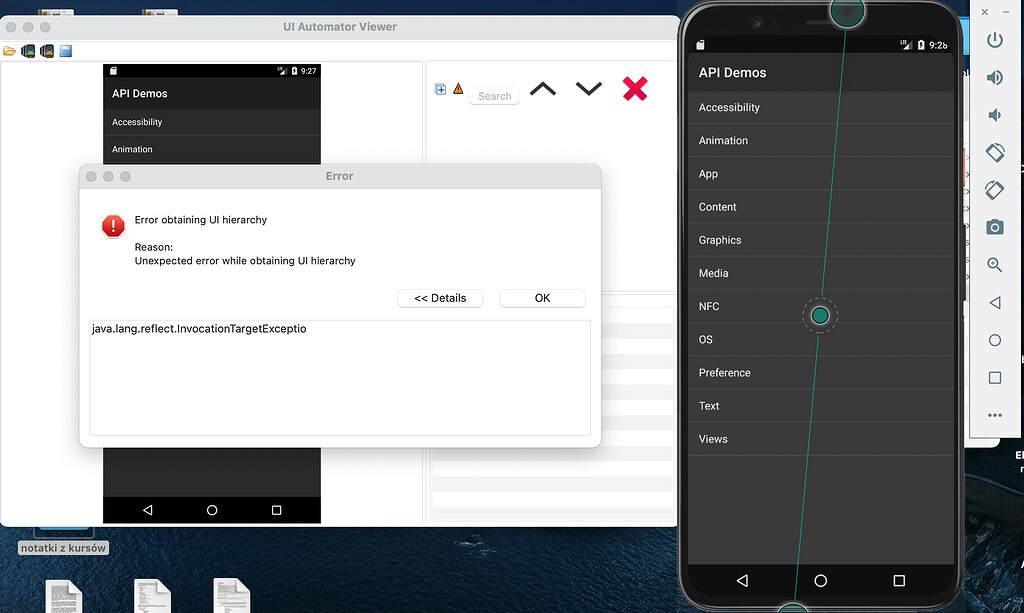Expand all nodes with the plus icon
The height and width of the screenshot is (613, 1024).
(440, 89)
